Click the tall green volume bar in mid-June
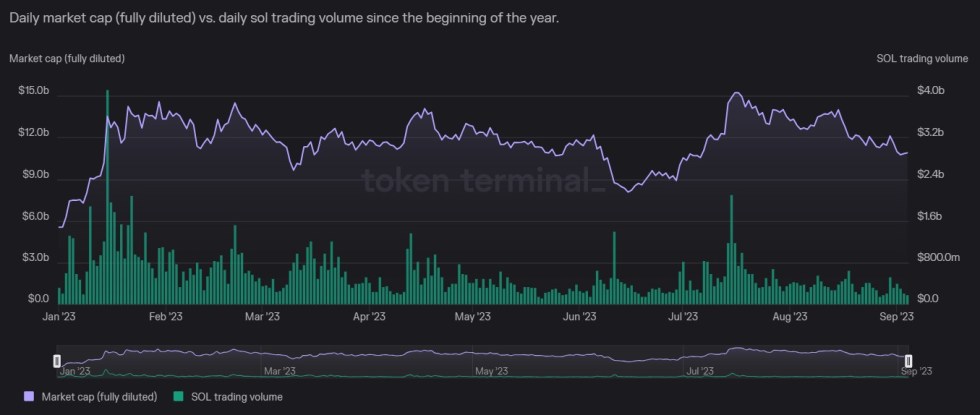Image resolution: width=980 pixels, height=415 pixels. (x=614, y=267)
